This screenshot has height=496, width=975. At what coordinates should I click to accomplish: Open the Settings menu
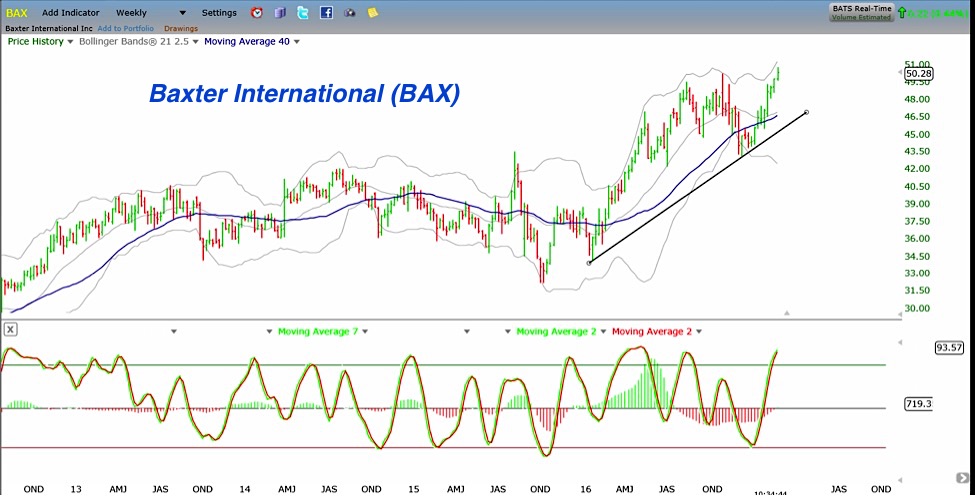[x=219, y=12]
